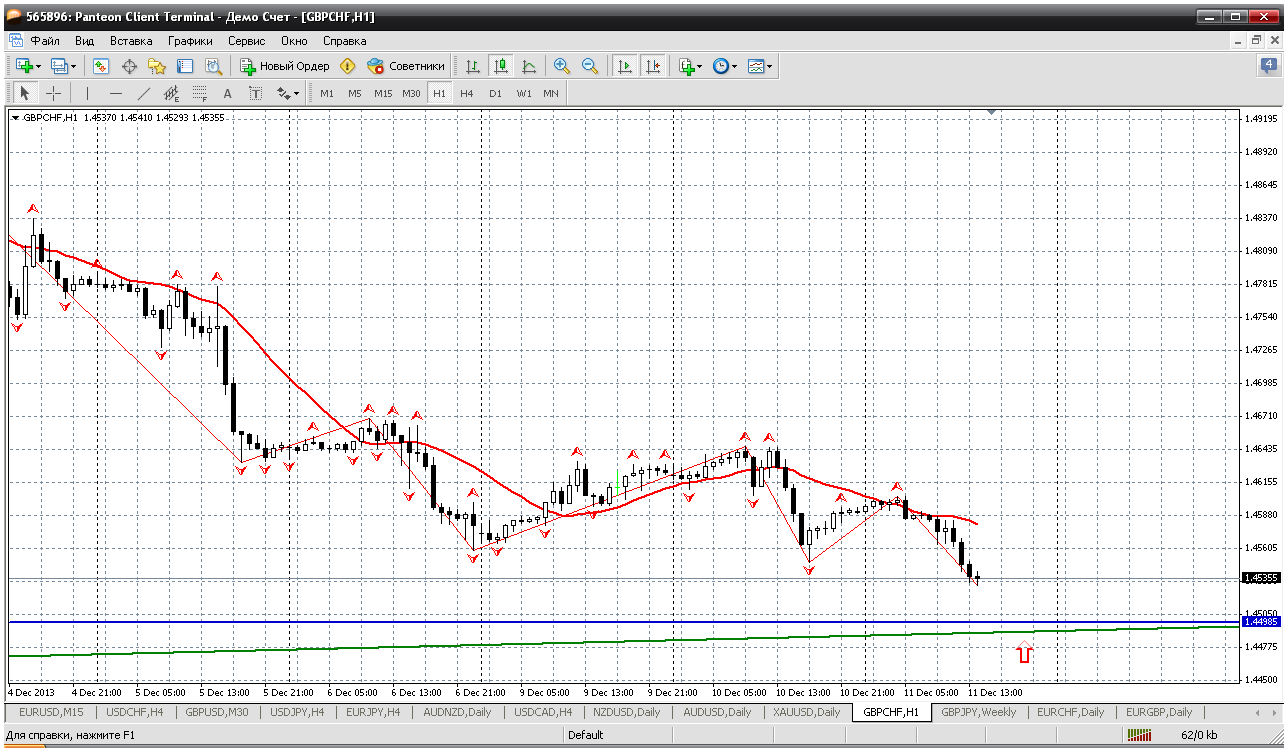This screenshot has width=1288, height=748.
Task: Open the notifications bubble showing 4
Action: pyautogui.click(x=1268, y=66)
